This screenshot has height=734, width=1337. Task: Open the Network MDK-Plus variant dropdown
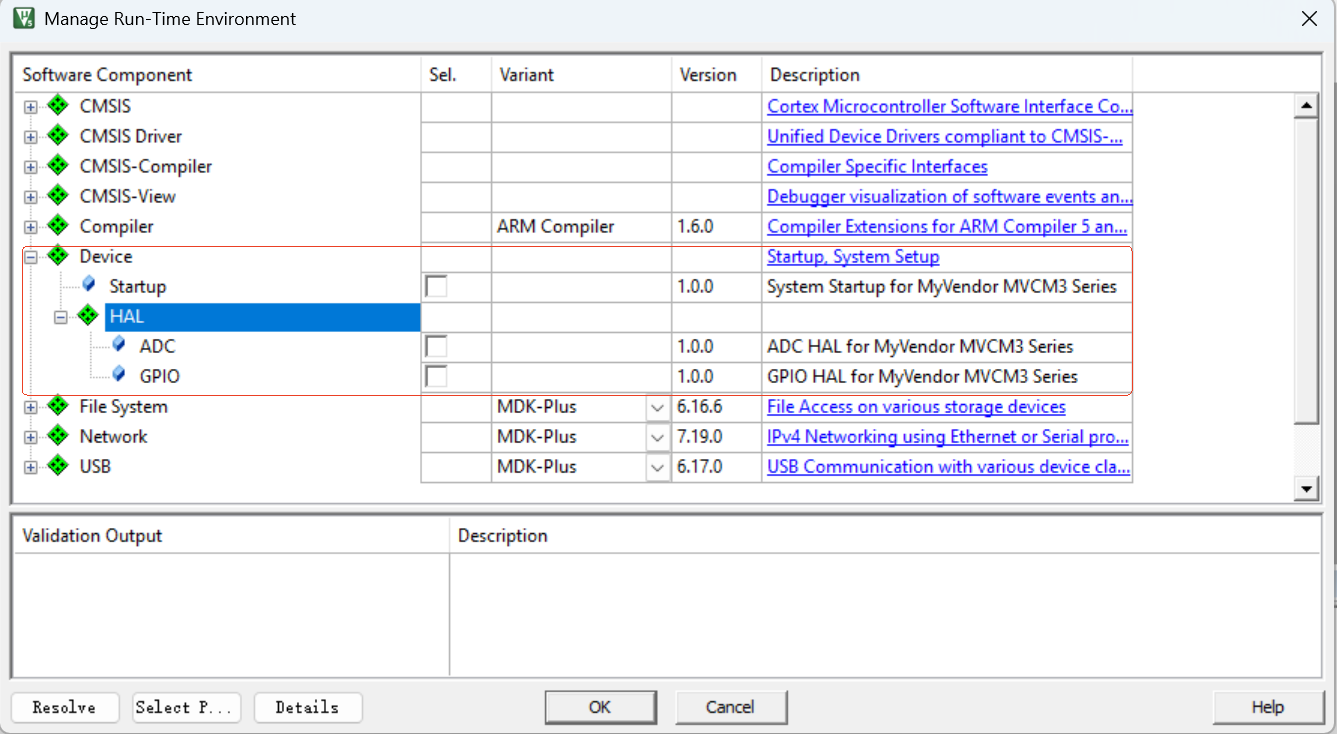pos(657,437)
